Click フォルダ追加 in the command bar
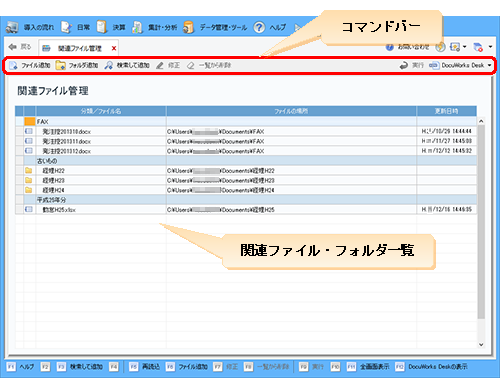The height and width of the screenshot is (378, 500). point(77,65)
